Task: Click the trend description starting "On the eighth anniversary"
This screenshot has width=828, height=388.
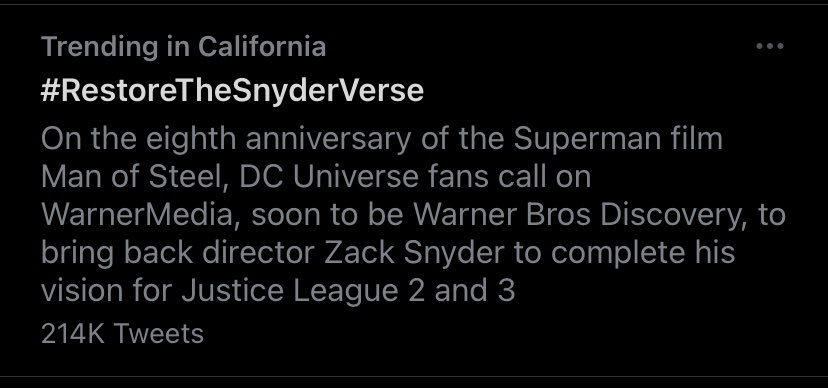Action: [413, 215]
